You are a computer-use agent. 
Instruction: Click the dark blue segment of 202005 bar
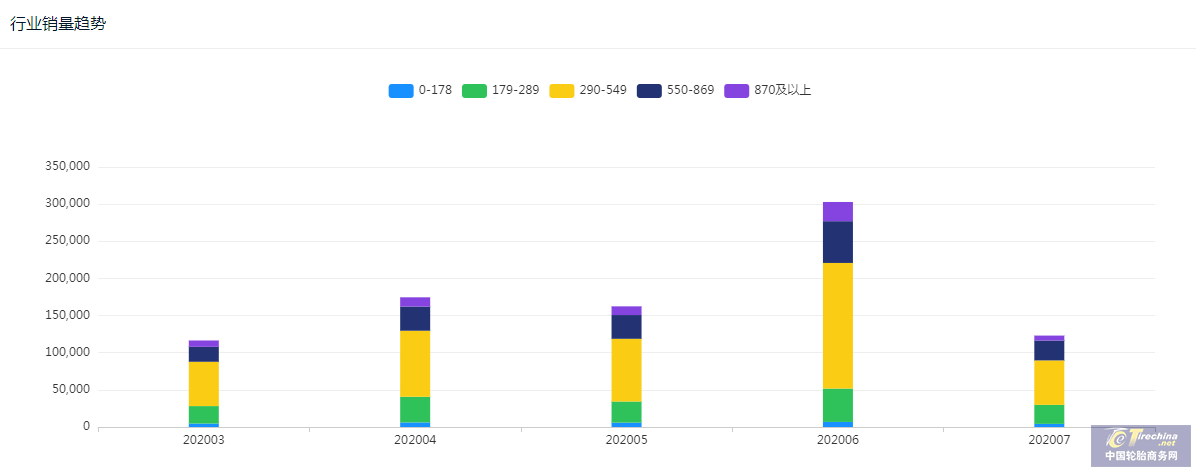tap(626, 327)
